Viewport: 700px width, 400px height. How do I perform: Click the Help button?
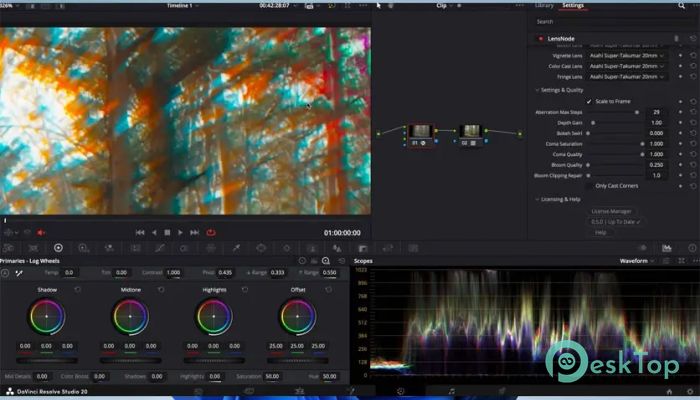click(x=600, y=233)
